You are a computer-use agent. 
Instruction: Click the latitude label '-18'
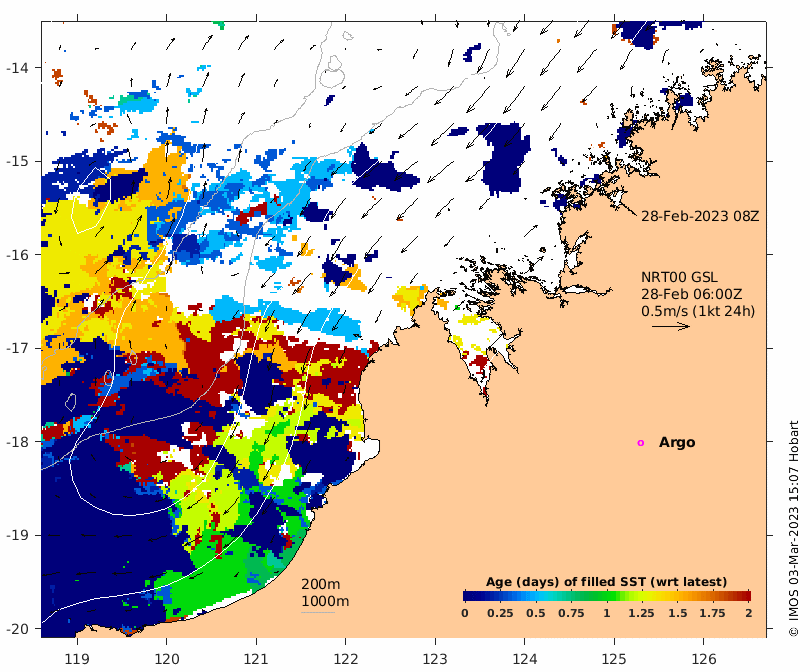[x=17, y=442]
